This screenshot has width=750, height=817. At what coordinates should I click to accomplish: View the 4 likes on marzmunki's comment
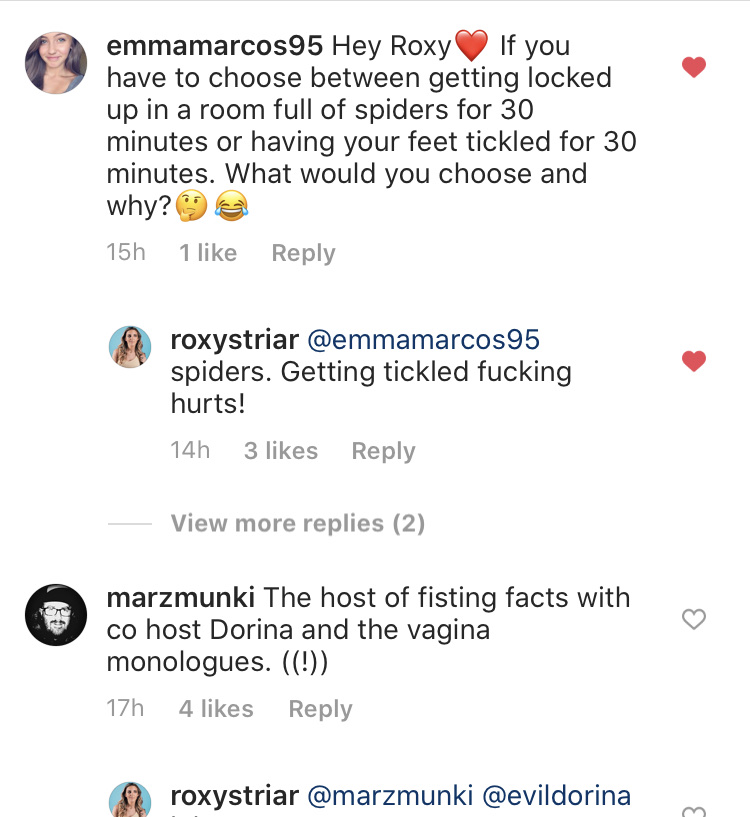215,709
